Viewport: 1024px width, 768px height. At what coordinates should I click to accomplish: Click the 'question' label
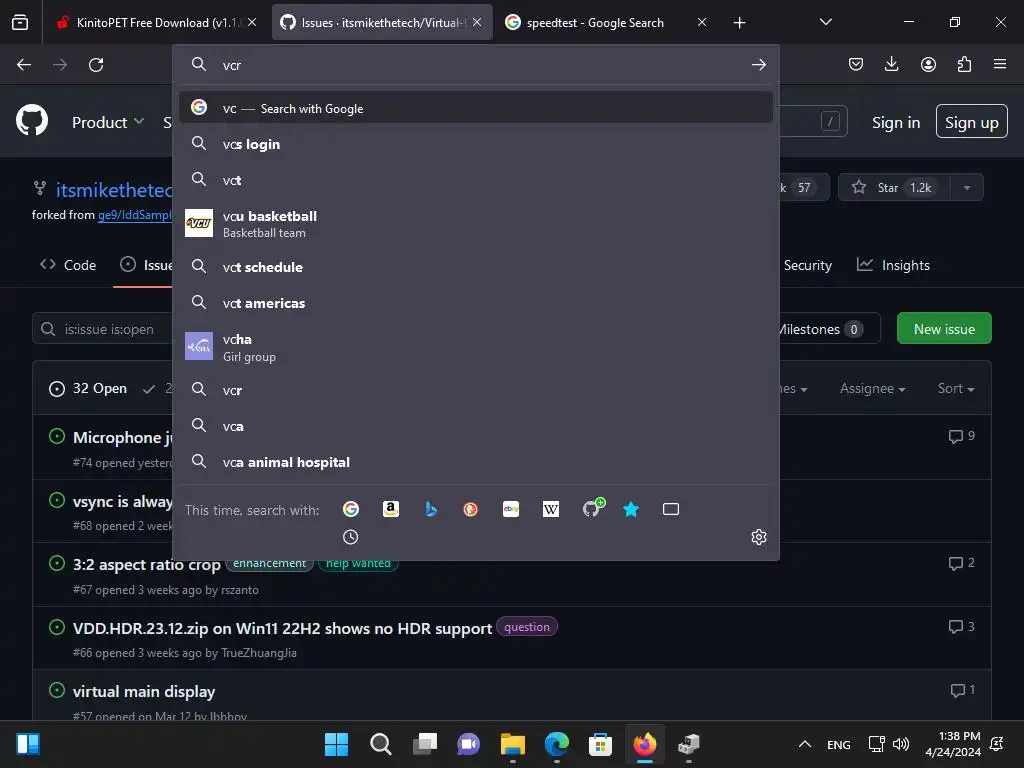coord(526,627)
